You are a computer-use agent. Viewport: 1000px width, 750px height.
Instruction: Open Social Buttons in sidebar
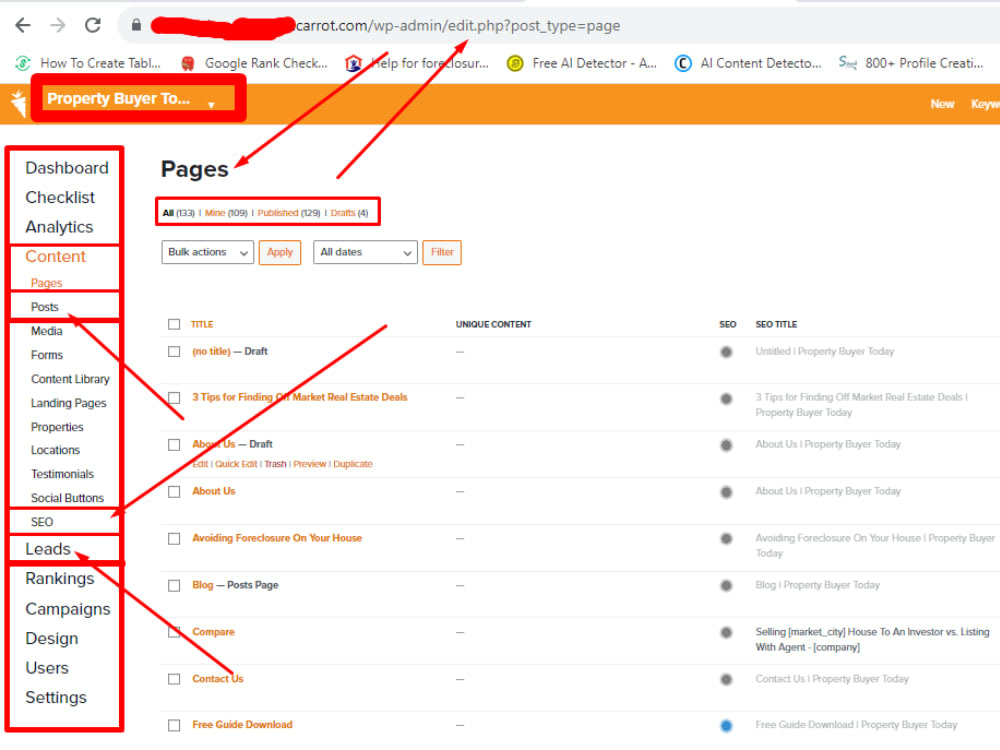coord(67,498)
